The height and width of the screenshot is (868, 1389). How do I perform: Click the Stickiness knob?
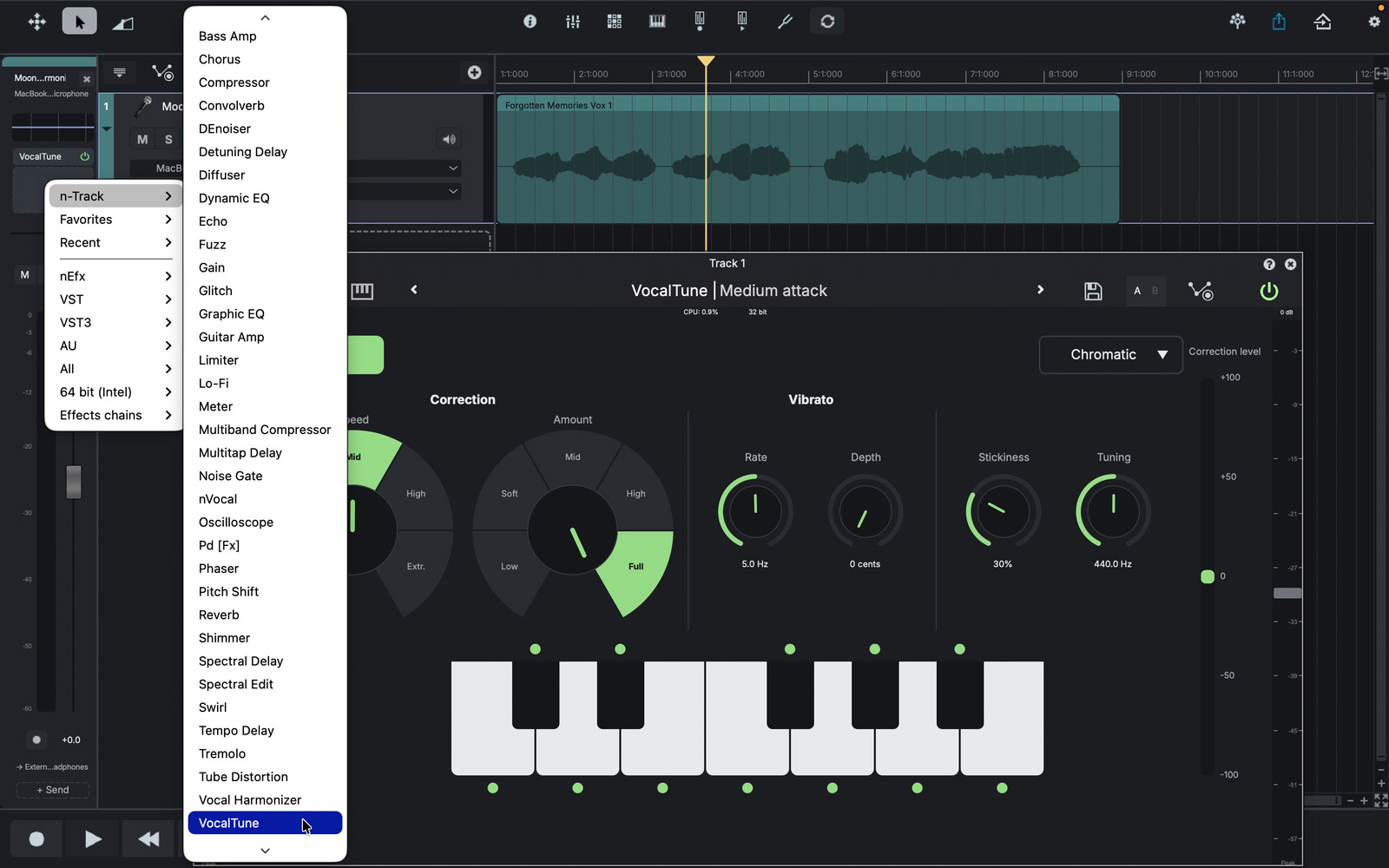[1003, 511]
